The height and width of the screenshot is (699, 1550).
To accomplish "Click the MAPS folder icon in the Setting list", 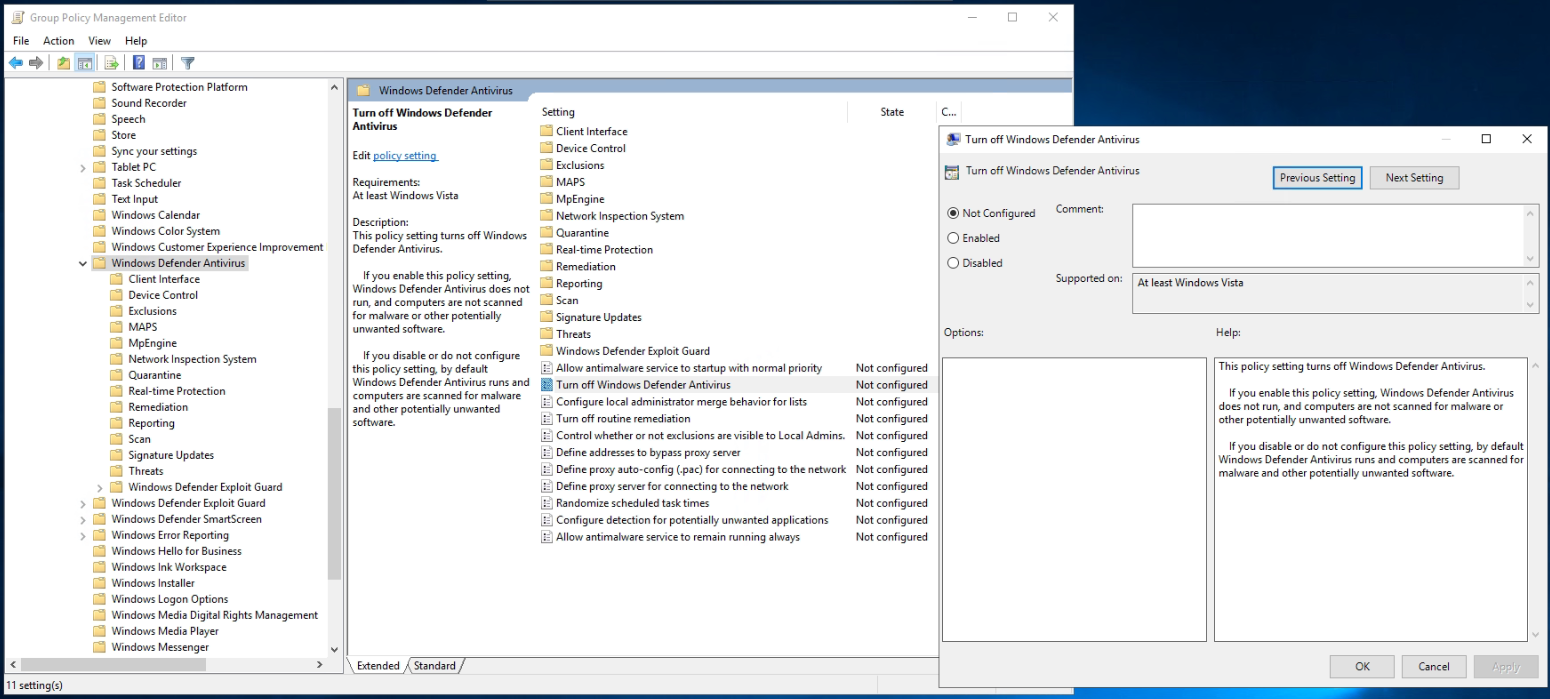I will [x=547, y=182].
